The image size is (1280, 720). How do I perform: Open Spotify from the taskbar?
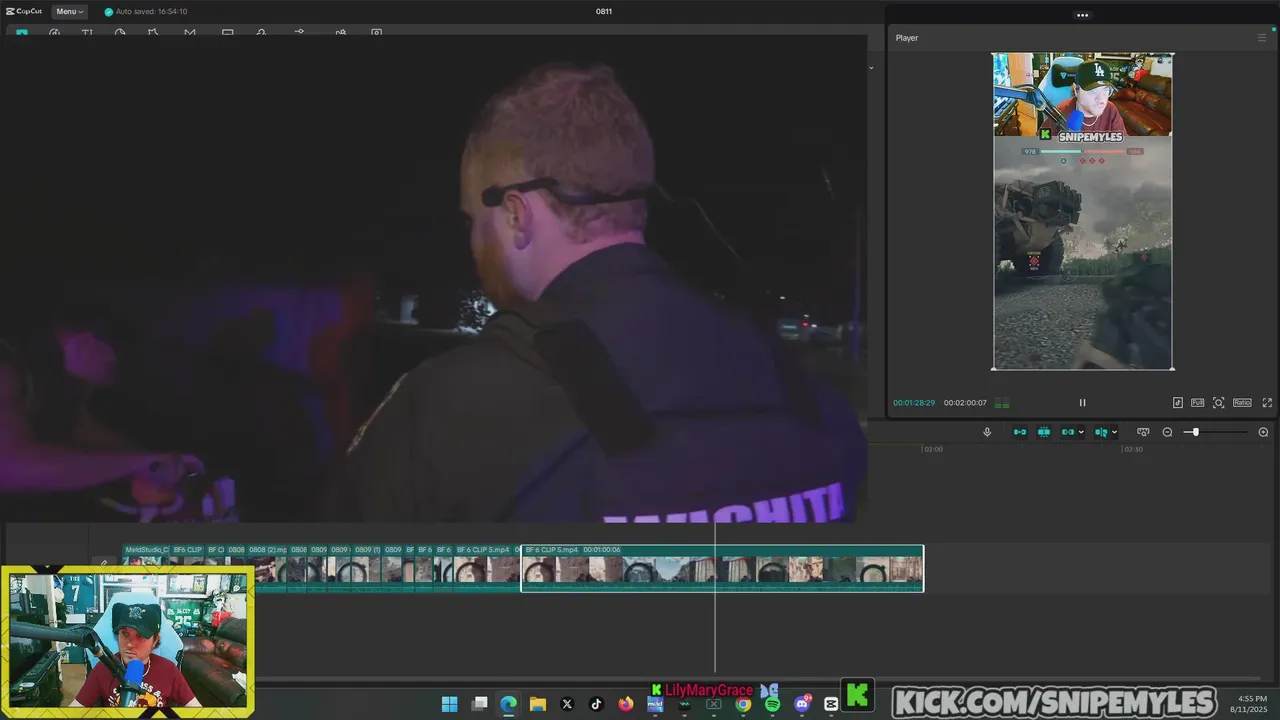[772, 704]
